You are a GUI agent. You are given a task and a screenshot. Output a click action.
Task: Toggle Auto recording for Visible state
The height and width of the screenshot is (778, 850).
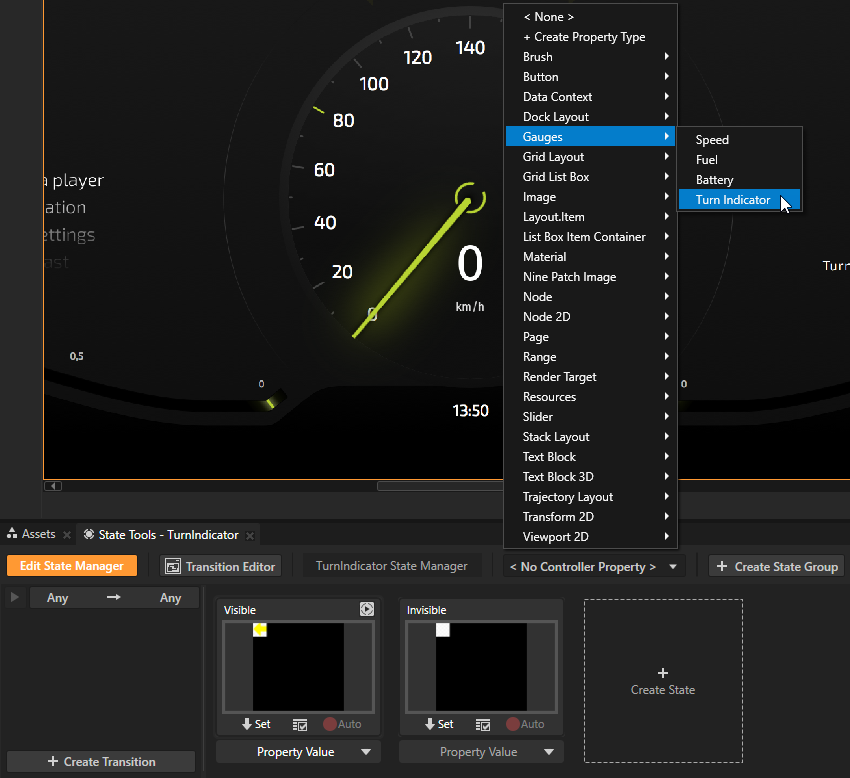coord(342,724)
